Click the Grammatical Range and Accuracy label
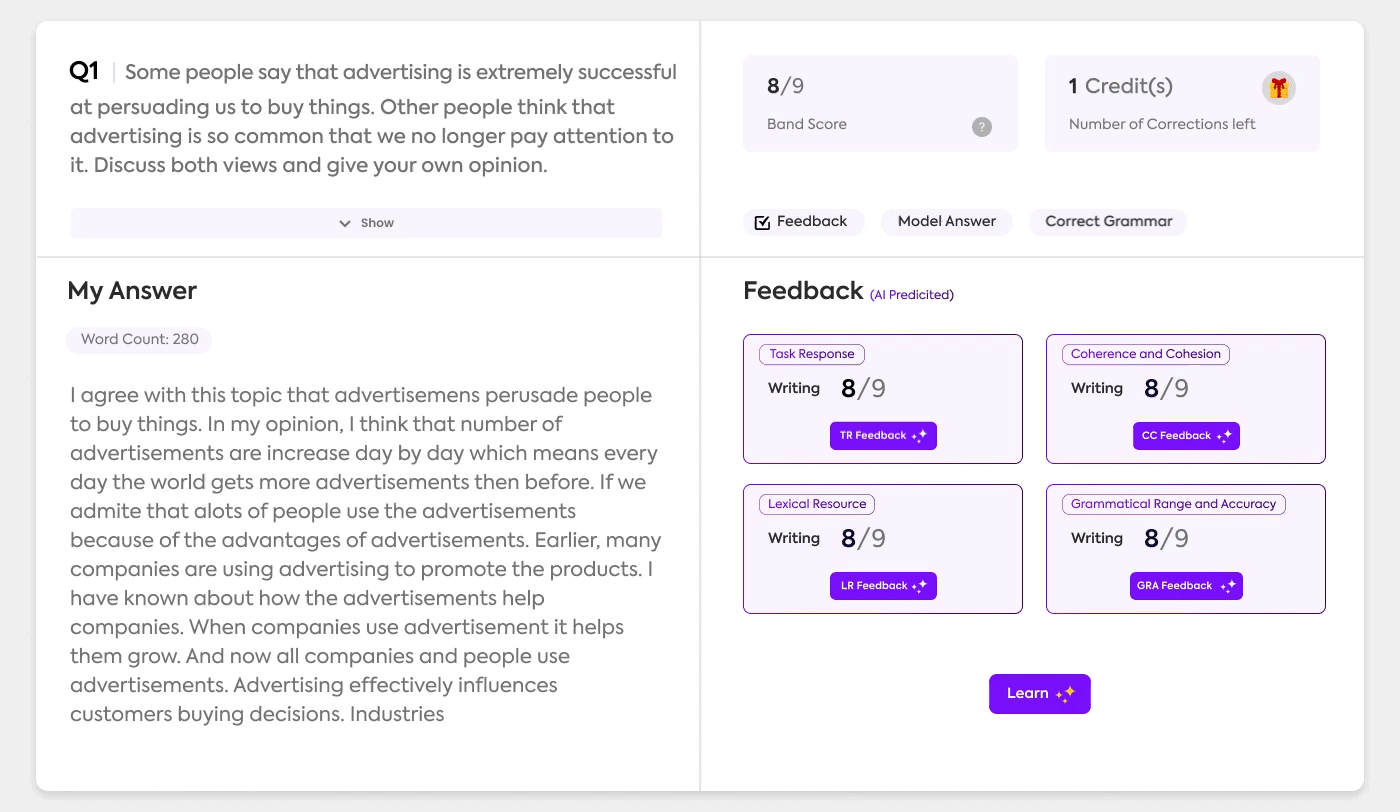Image resolution: width=1400 pixels, height=812 pixels. [x=1174, y=504]
